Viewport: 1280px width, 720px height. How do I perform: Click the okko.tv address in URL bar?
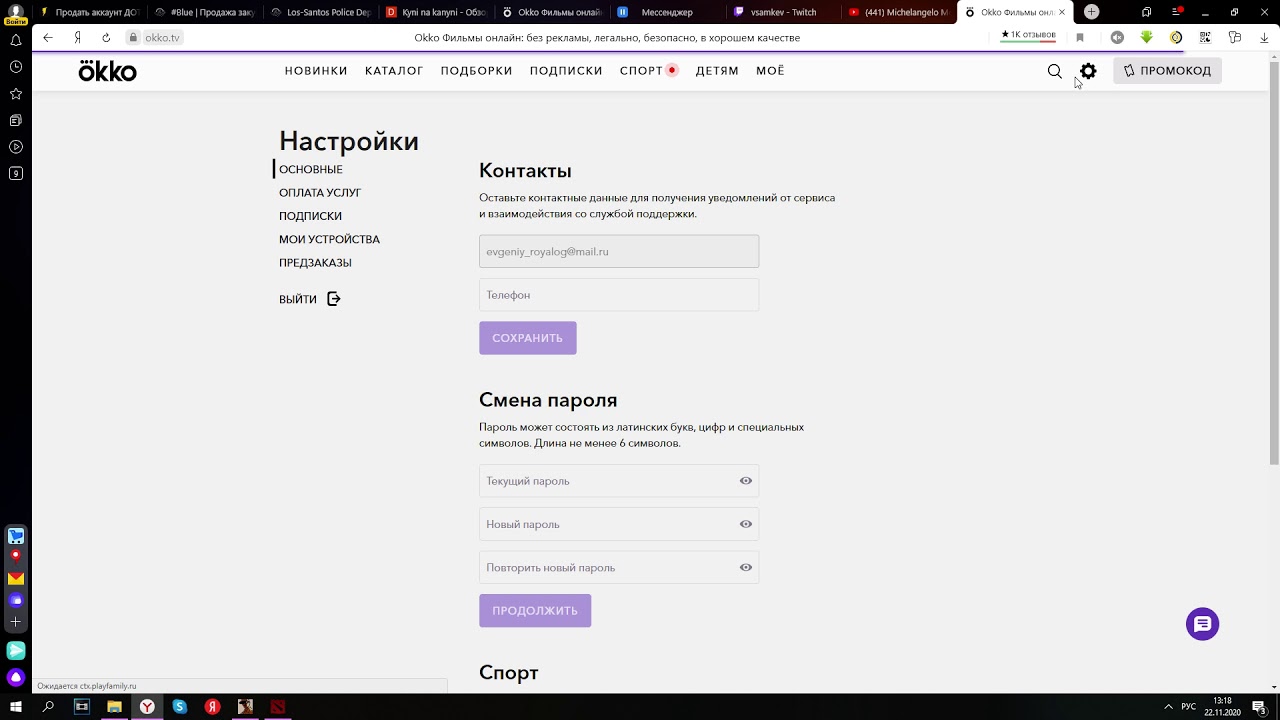[x=163, y=37]
